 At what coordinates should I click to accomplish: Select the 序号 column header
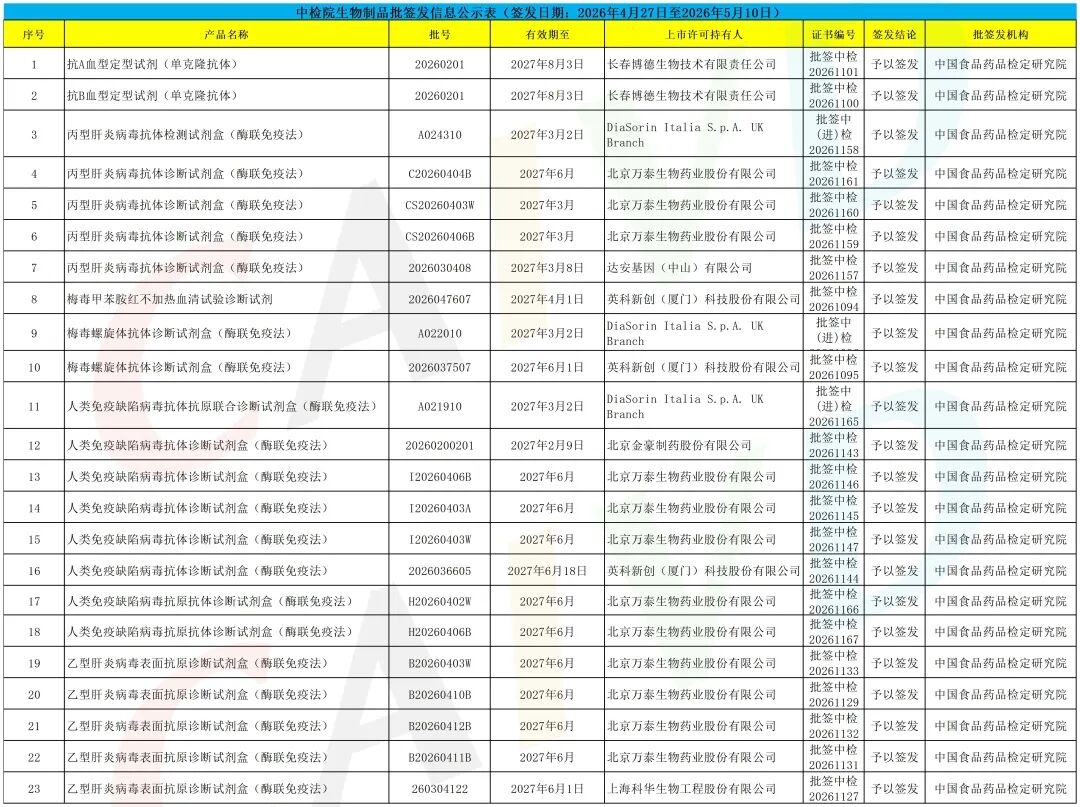[34, 34]
